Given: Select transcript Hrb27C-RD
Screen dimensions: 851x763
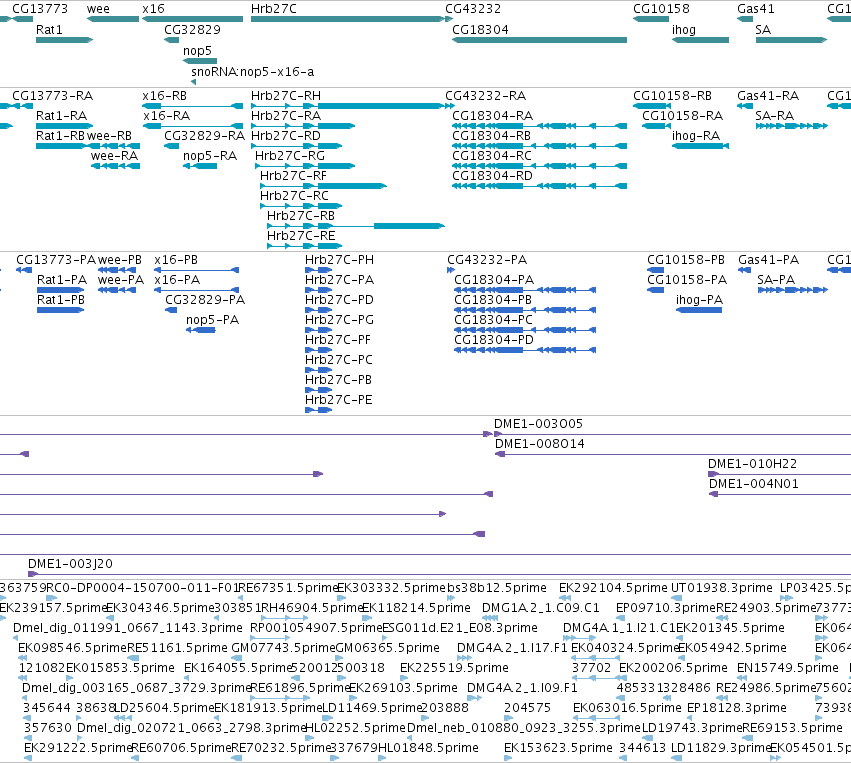Looking at the screenshot, I should pyautogui.click(x=285, y=136).
